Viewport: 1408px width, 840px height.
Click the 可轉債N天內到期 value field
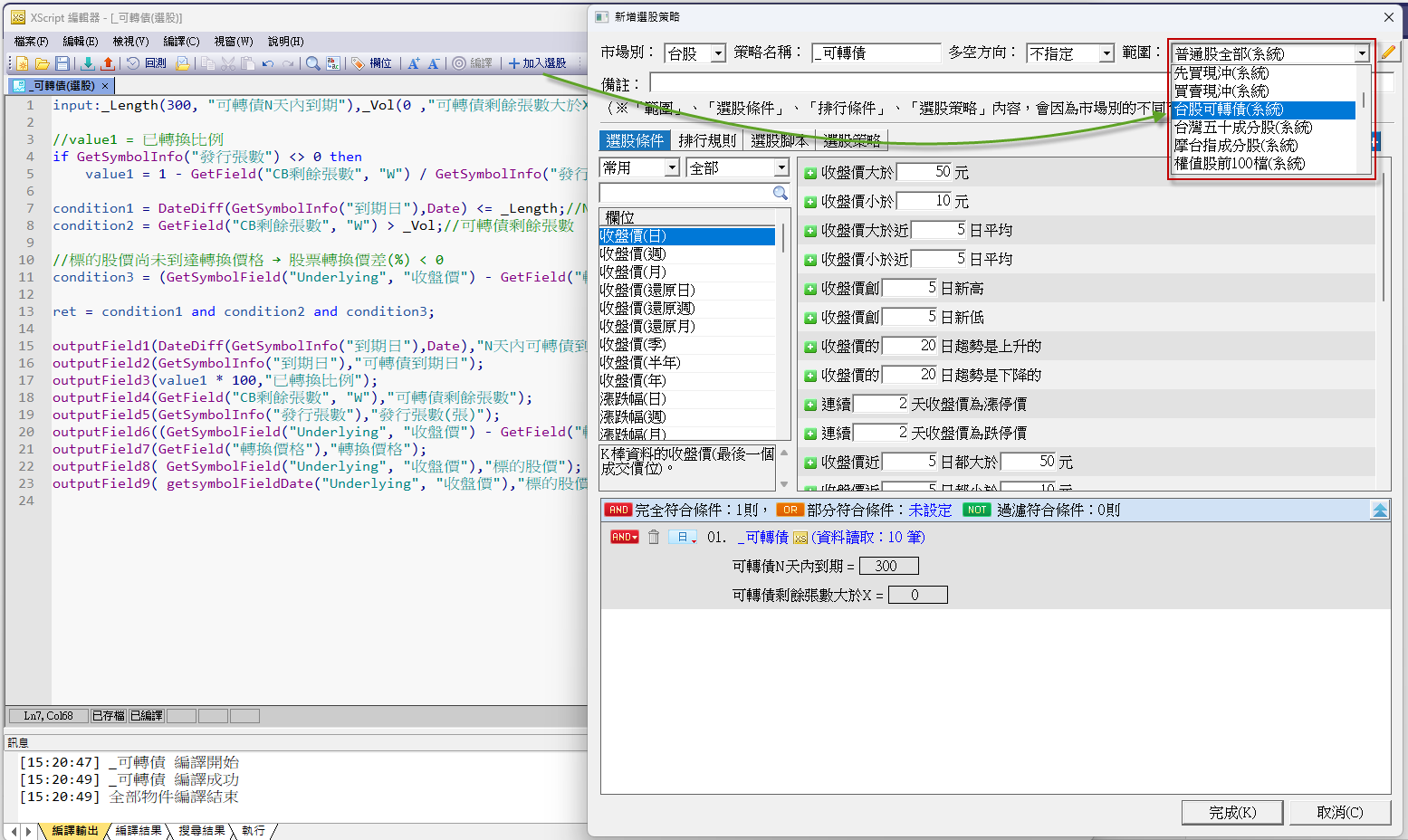coord(887,566)
